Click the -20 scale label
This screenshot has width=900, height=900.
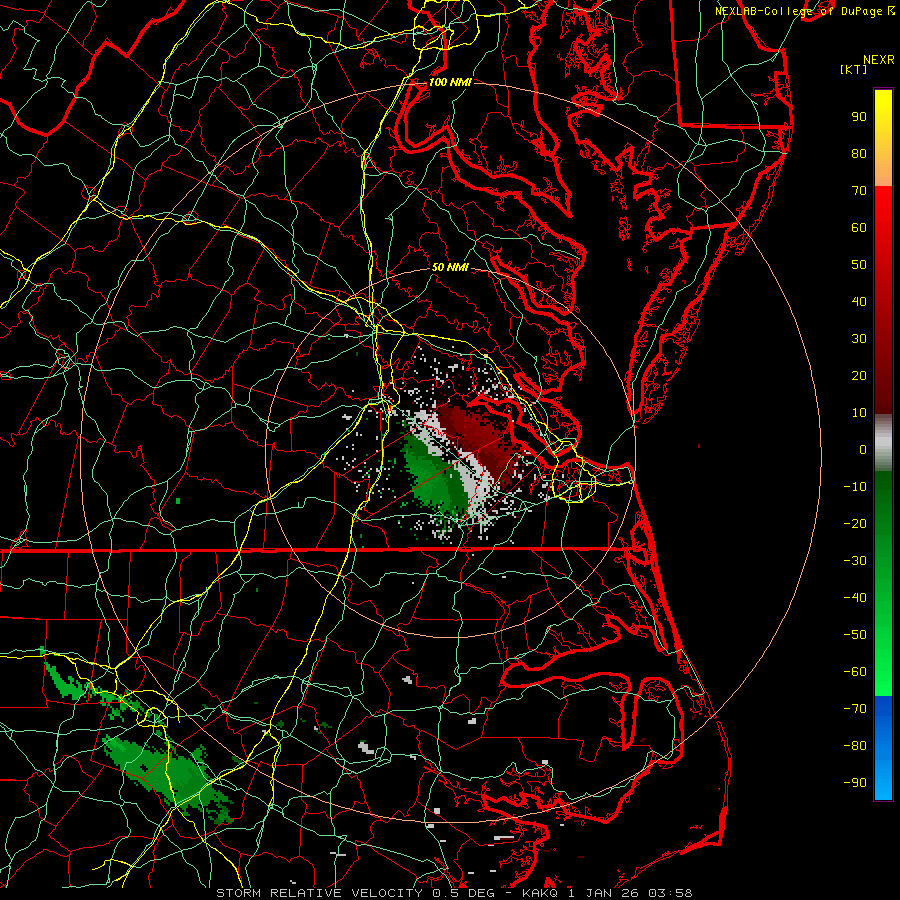point(855,523)
